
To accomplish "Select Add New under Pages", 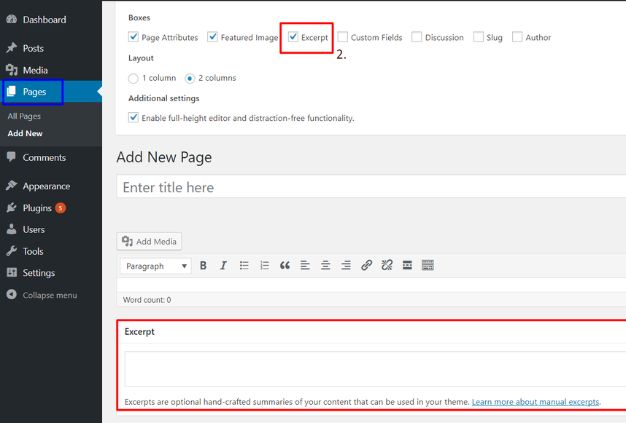I will click(25, 133).
